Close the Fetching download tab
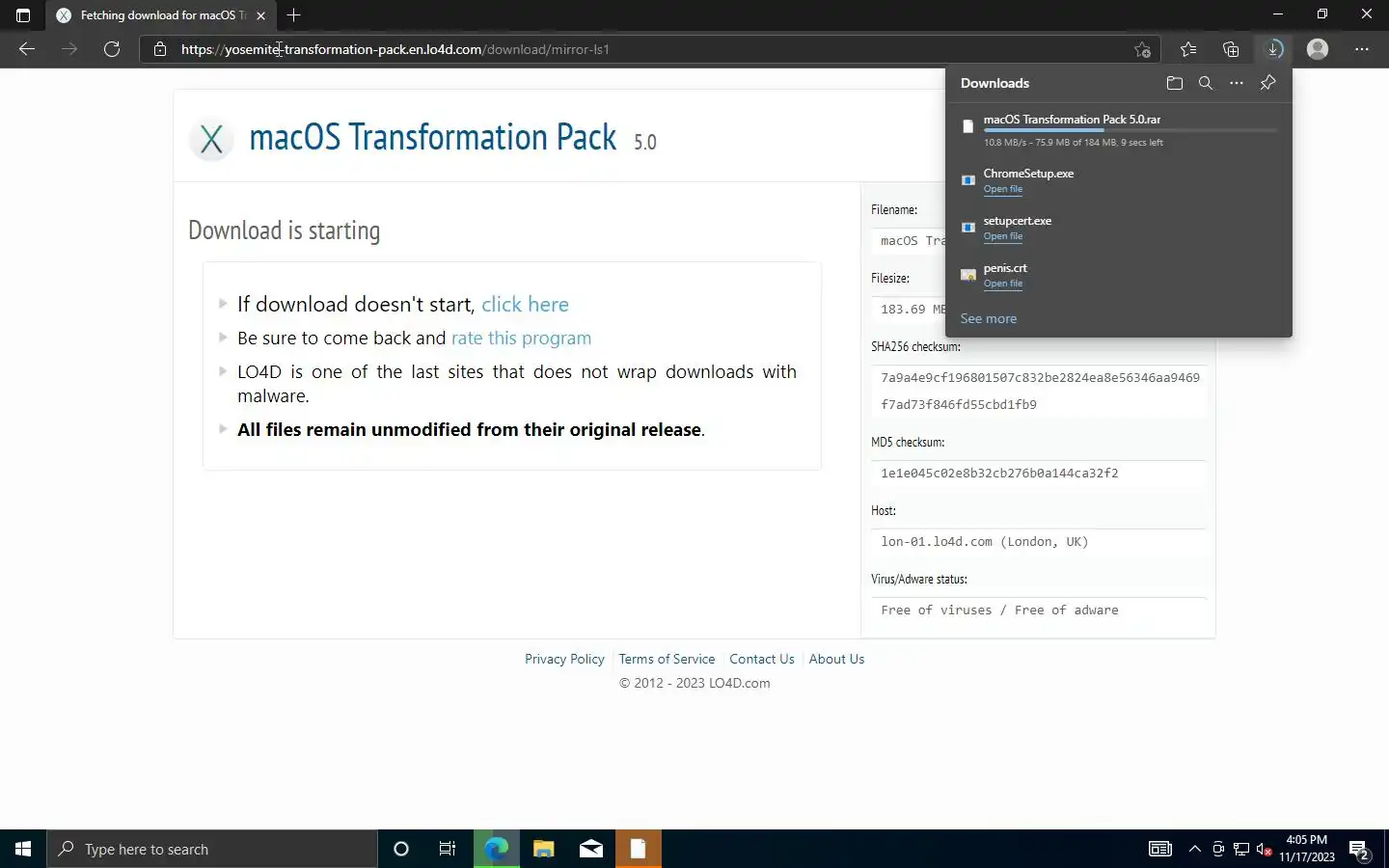The height and width of the screenshot is (868, 1389). pos(260,15)
